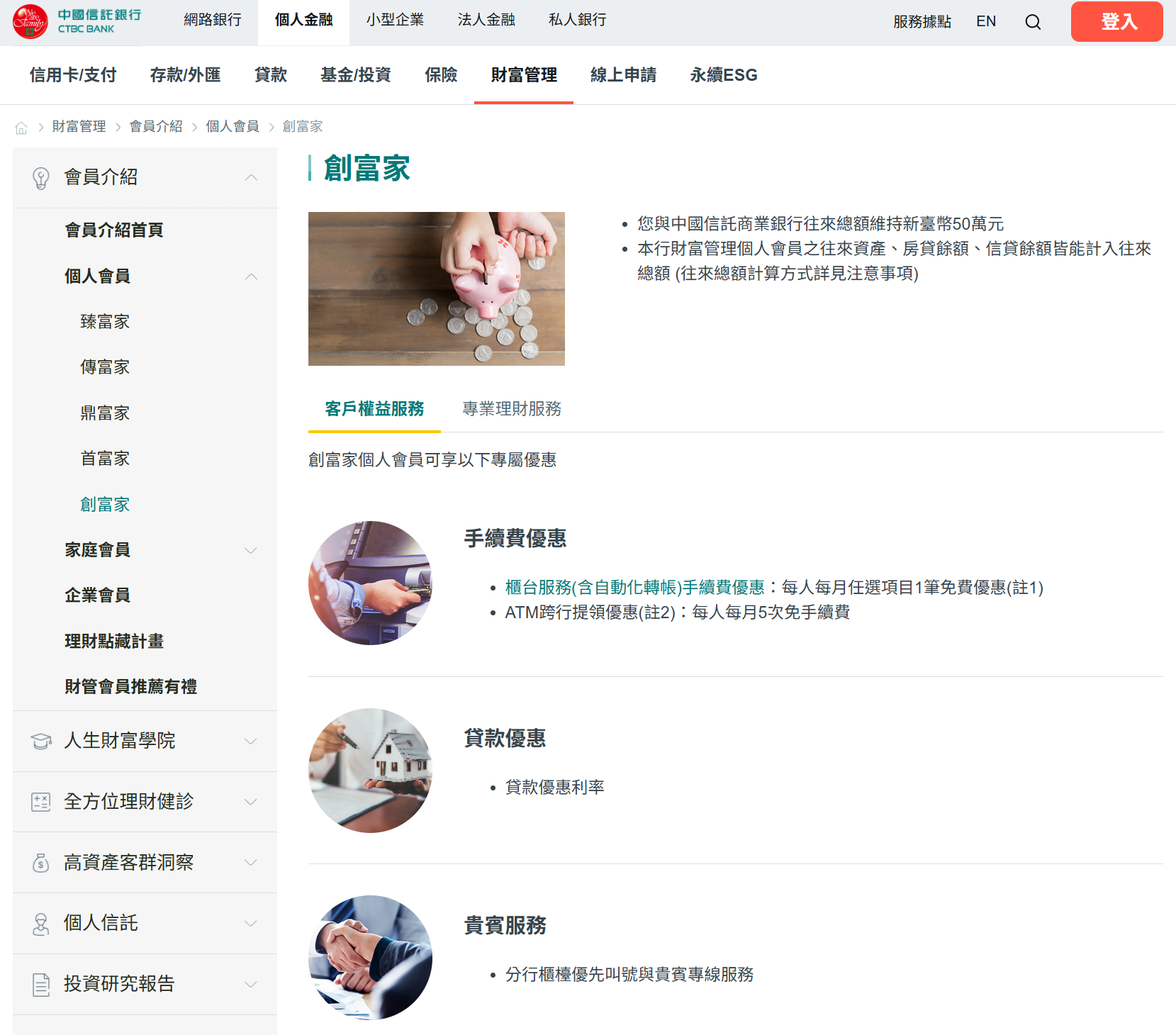This screenshot has height=1035, width=1176.
Task: Click the graduation cap icon for 人生財富學院
Action: click(41, 741)
